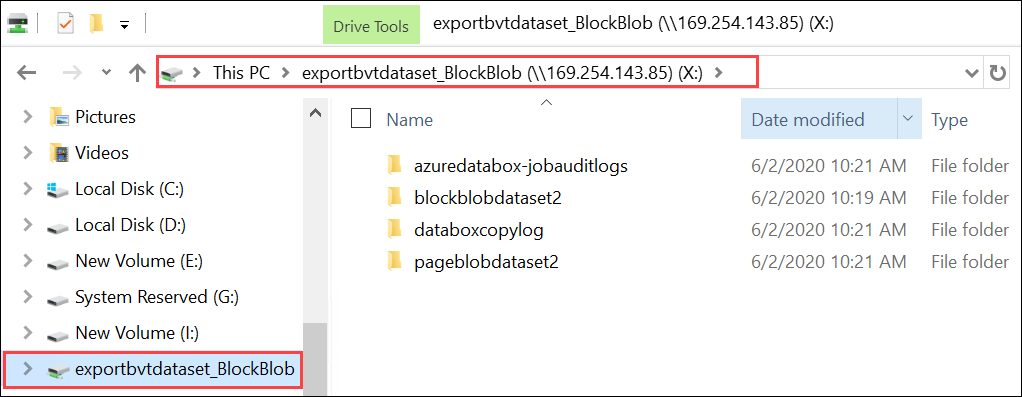Select the databoxcopylog folder name

coord(478,230)
